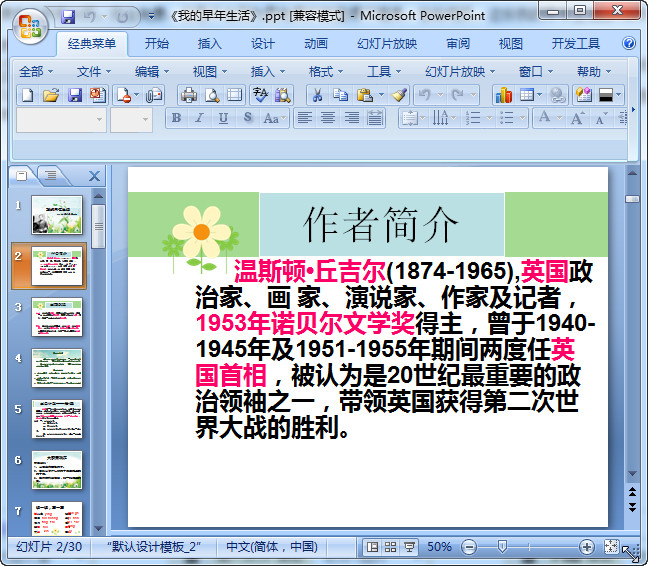Click the 中文(简体，中国) language indicator
The width and height of the screenshot is (648, 566).
271,547
